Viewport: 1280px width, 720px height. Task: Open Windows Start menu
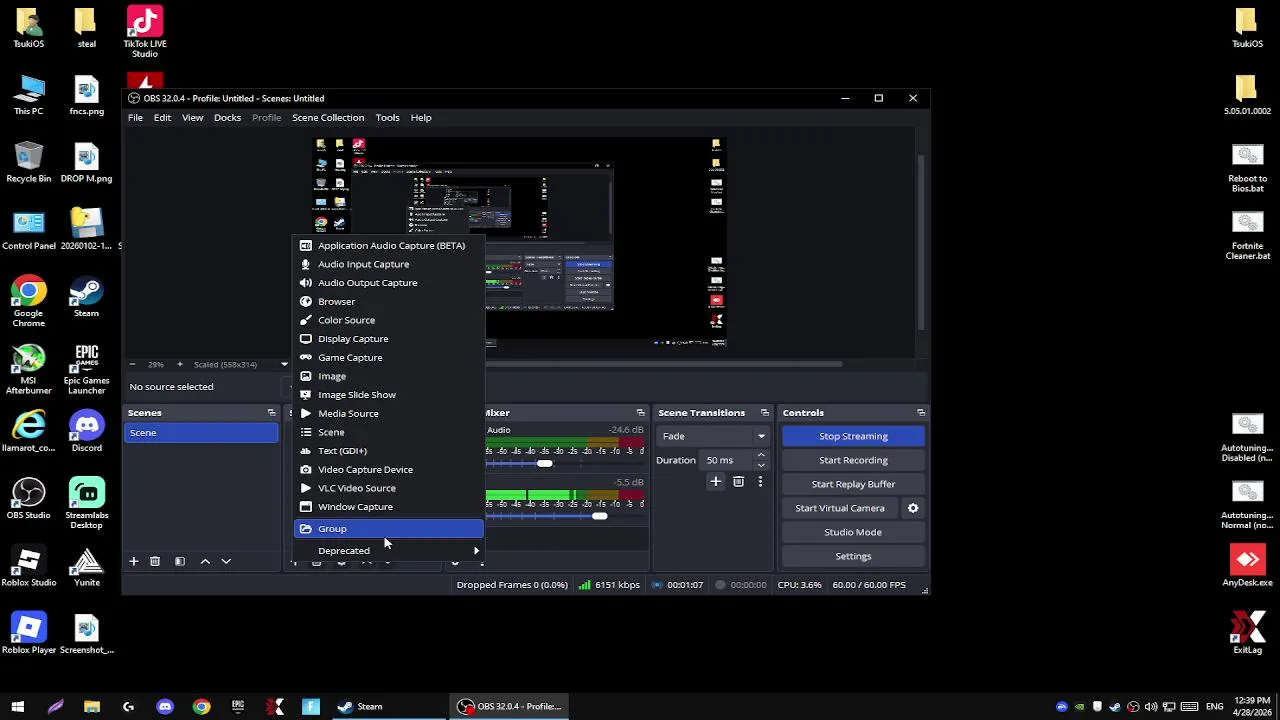click(x=17, y=706)
